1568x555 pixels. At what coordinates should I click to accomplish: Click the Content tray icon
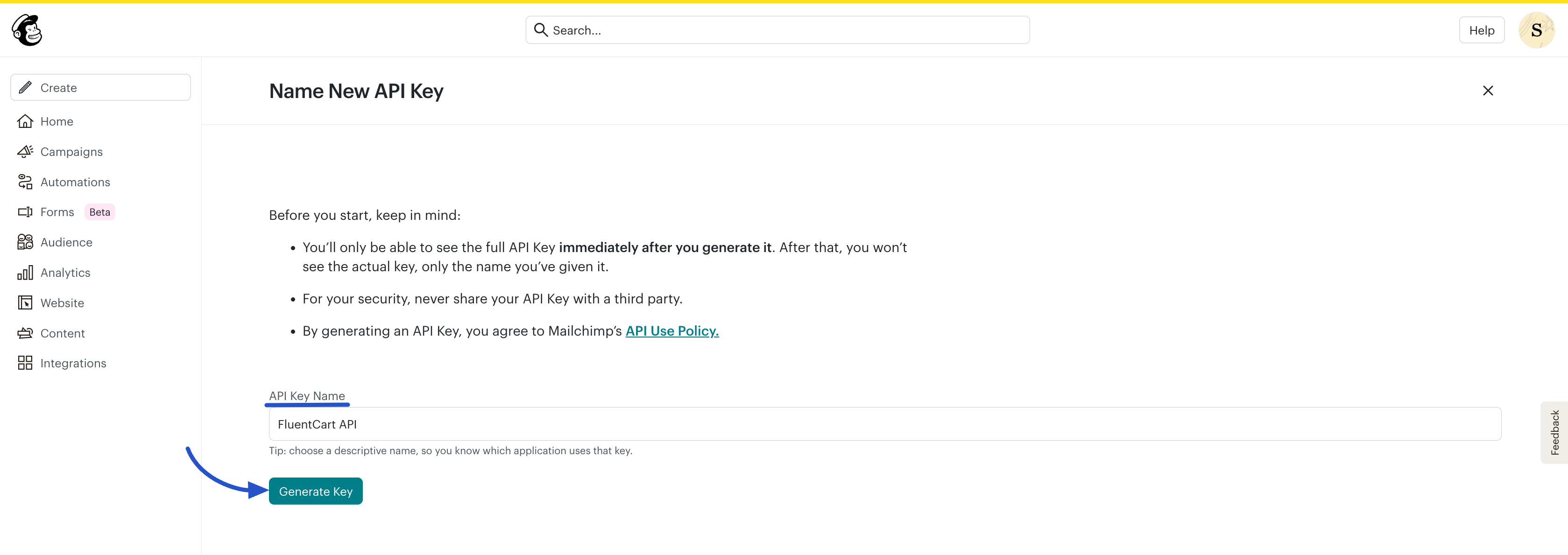tap(25, 333)
